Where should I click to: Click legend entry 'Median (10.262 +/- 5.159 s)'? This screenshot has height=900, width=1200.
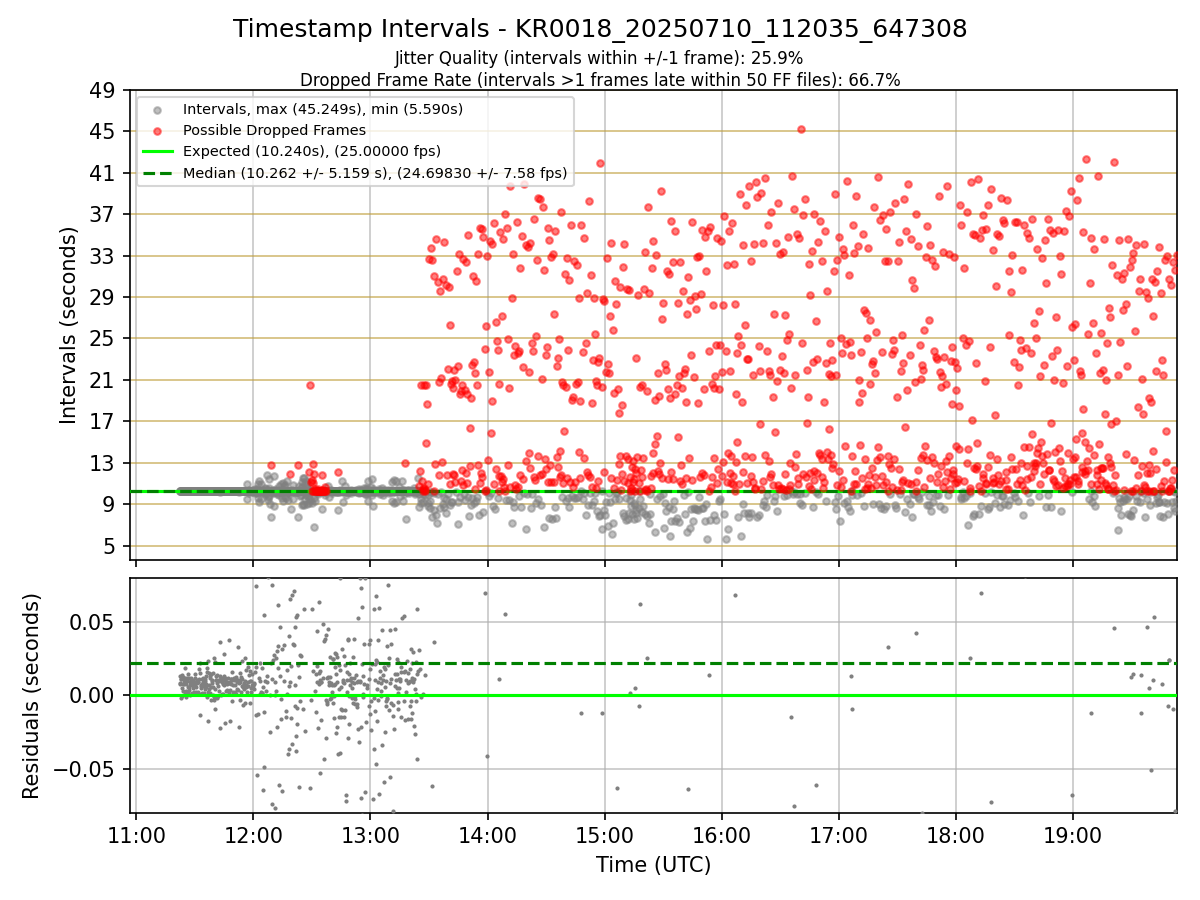click(376, 173)
